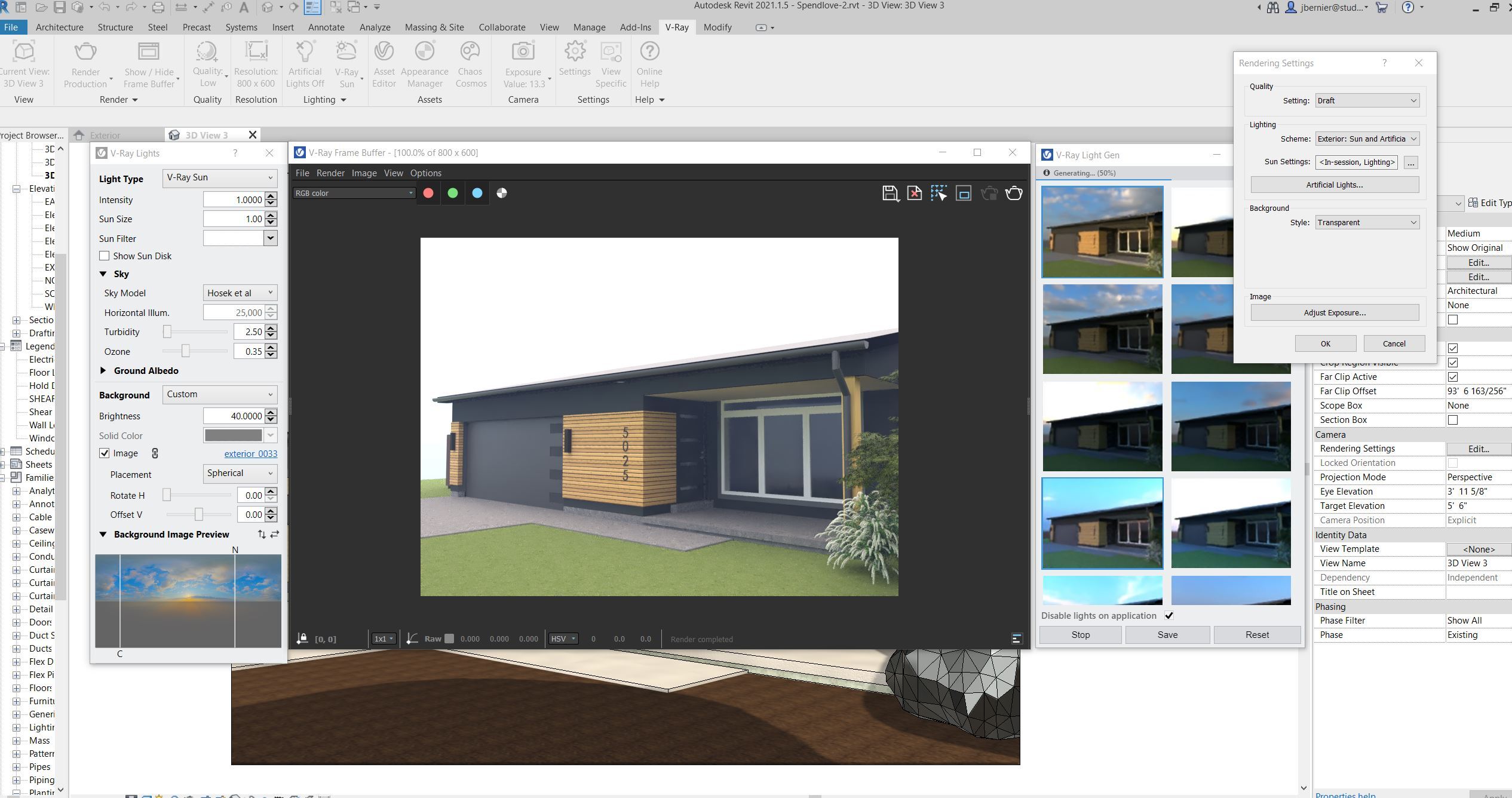Enable Show Sun Disk checkbox

(105, 256)
